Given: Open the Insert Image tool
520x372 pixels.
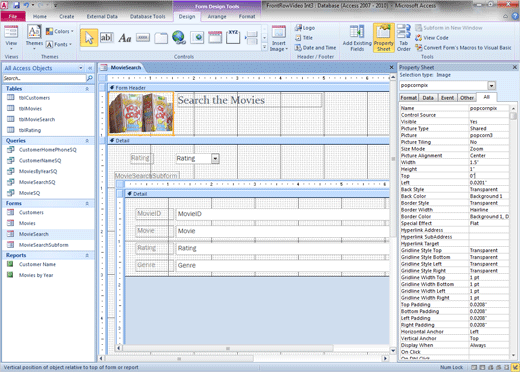Looking at the screenshot, I should pyautogui.click(x=279, y=39).
